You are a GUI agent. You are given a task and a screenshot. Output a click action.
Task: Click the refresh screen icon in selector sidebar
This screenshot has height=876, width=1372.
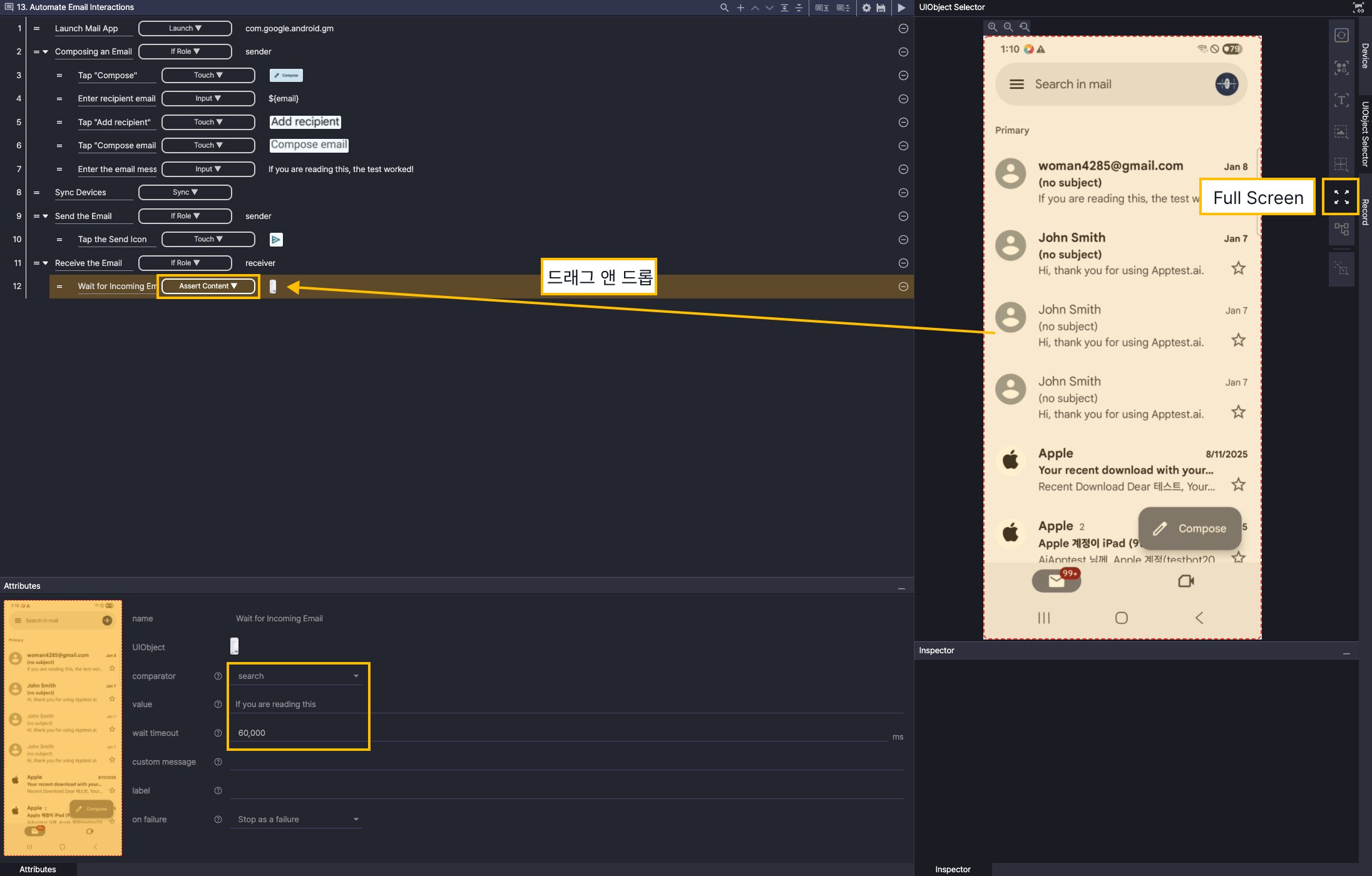1341,35
